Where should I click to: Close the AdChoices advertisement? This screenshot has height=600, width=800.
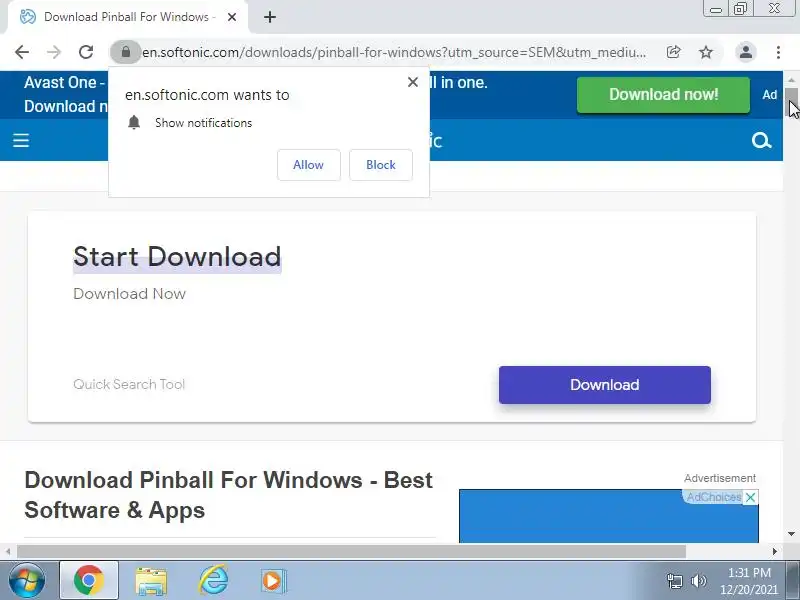click(x=750, y=497)
